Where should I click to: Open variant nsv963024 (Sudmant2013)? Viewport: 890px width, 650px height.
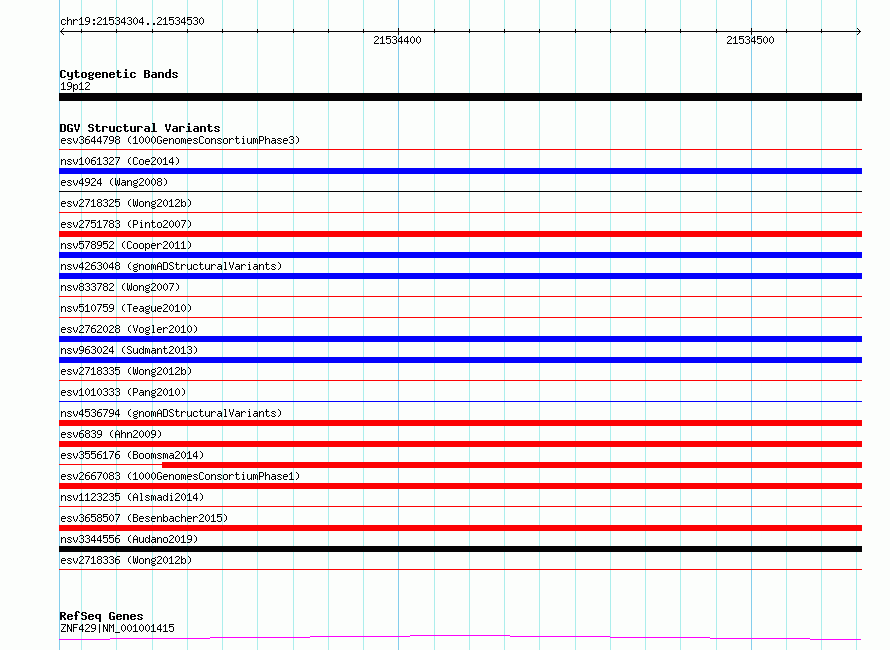(x=129, y=350)
